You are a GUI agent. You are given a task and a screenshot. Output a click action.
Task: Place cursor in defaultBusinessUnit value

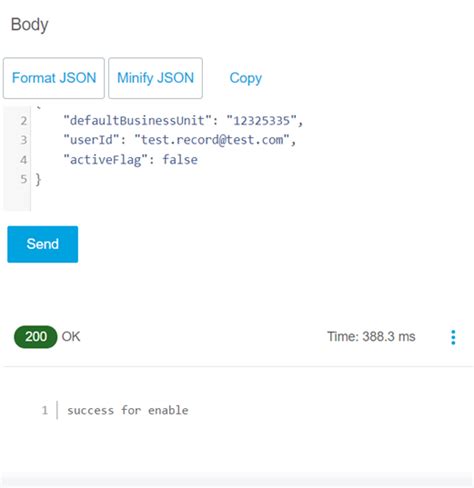(261, 121)
